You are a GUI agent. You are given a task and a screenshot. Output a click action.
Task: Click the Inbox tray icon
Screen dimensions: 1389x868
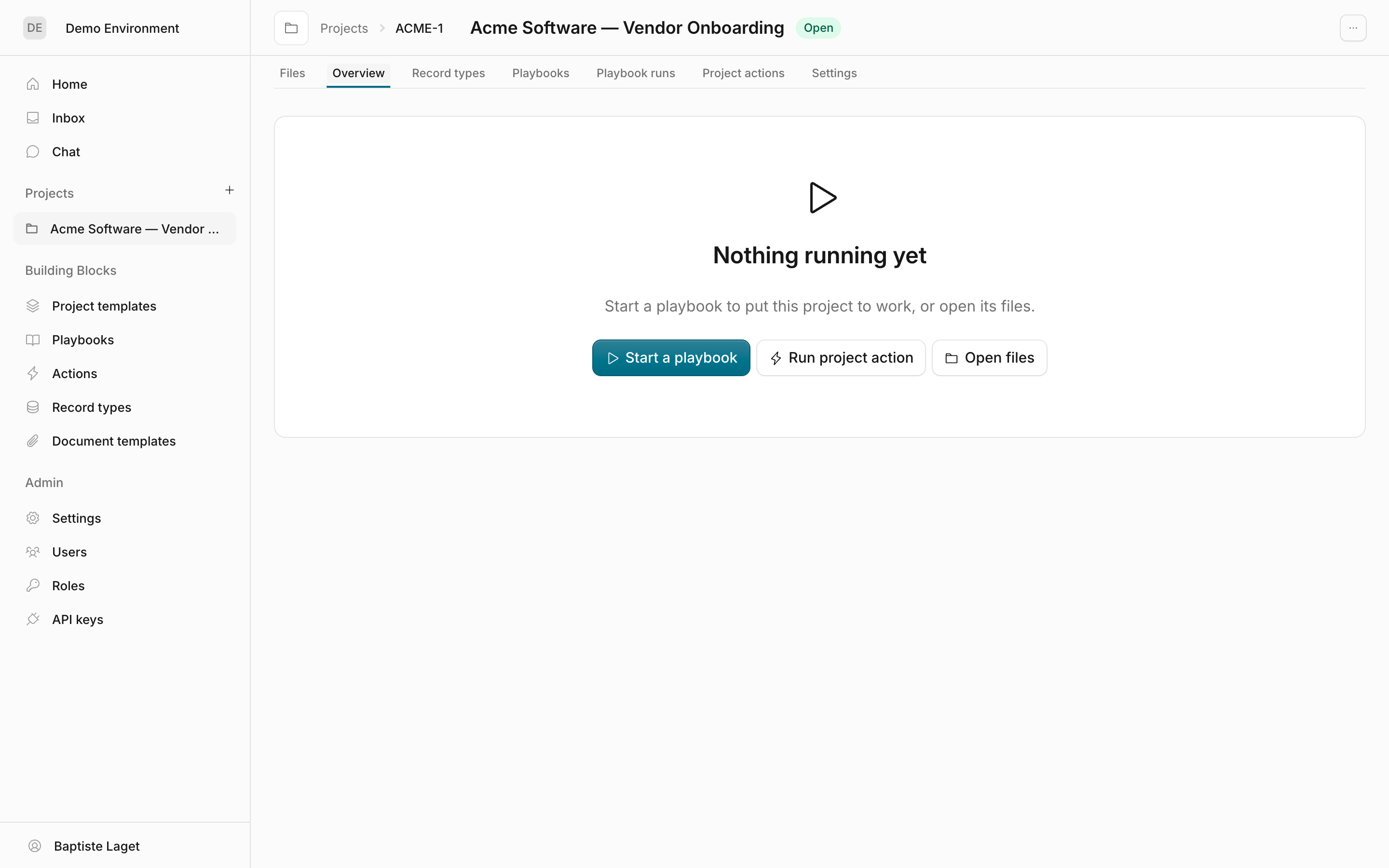point(33,118)
